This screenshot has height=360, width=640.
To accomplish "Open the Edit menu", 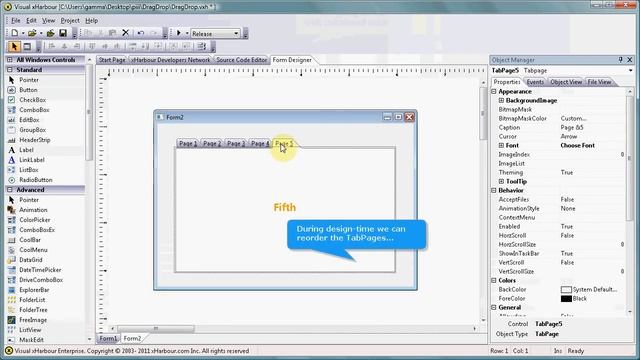I will point(31,20).
